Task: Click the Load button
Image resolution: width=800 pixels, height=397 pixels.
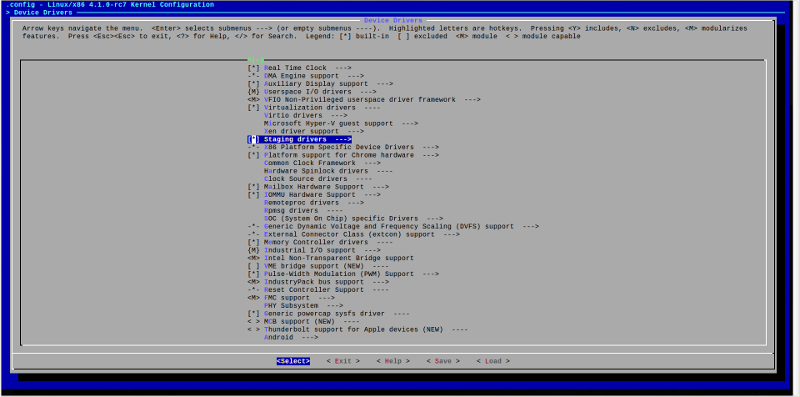Action: pos(493,361)
